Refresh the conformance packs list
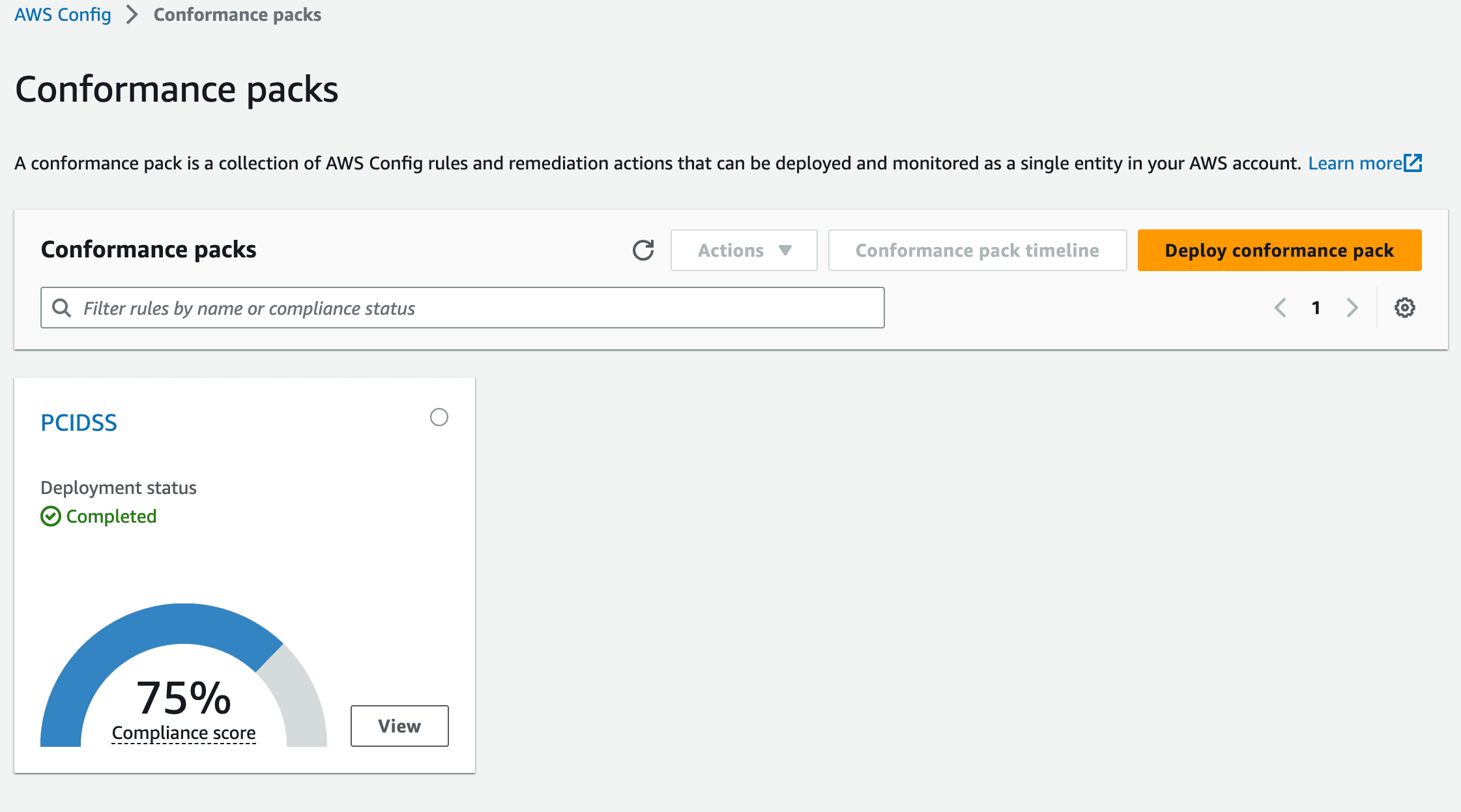This screenshot has height=812, width=1461. coord(643,250)
